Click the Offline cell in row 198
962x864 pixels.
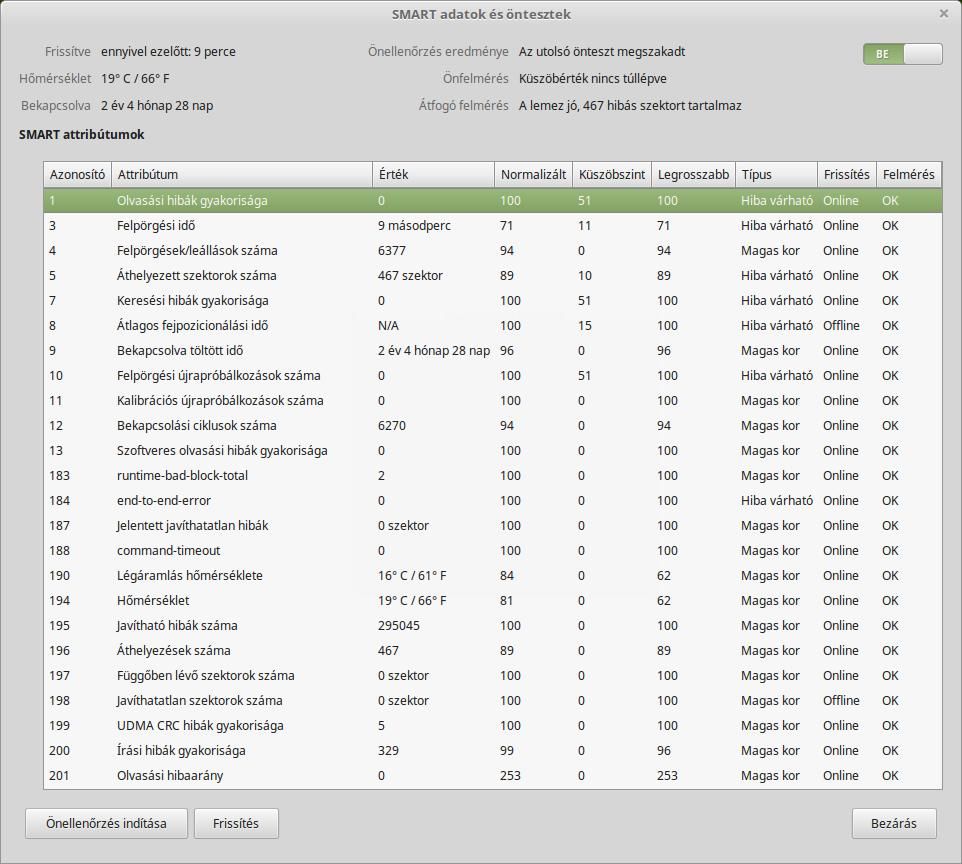click(x=841, y=701)
